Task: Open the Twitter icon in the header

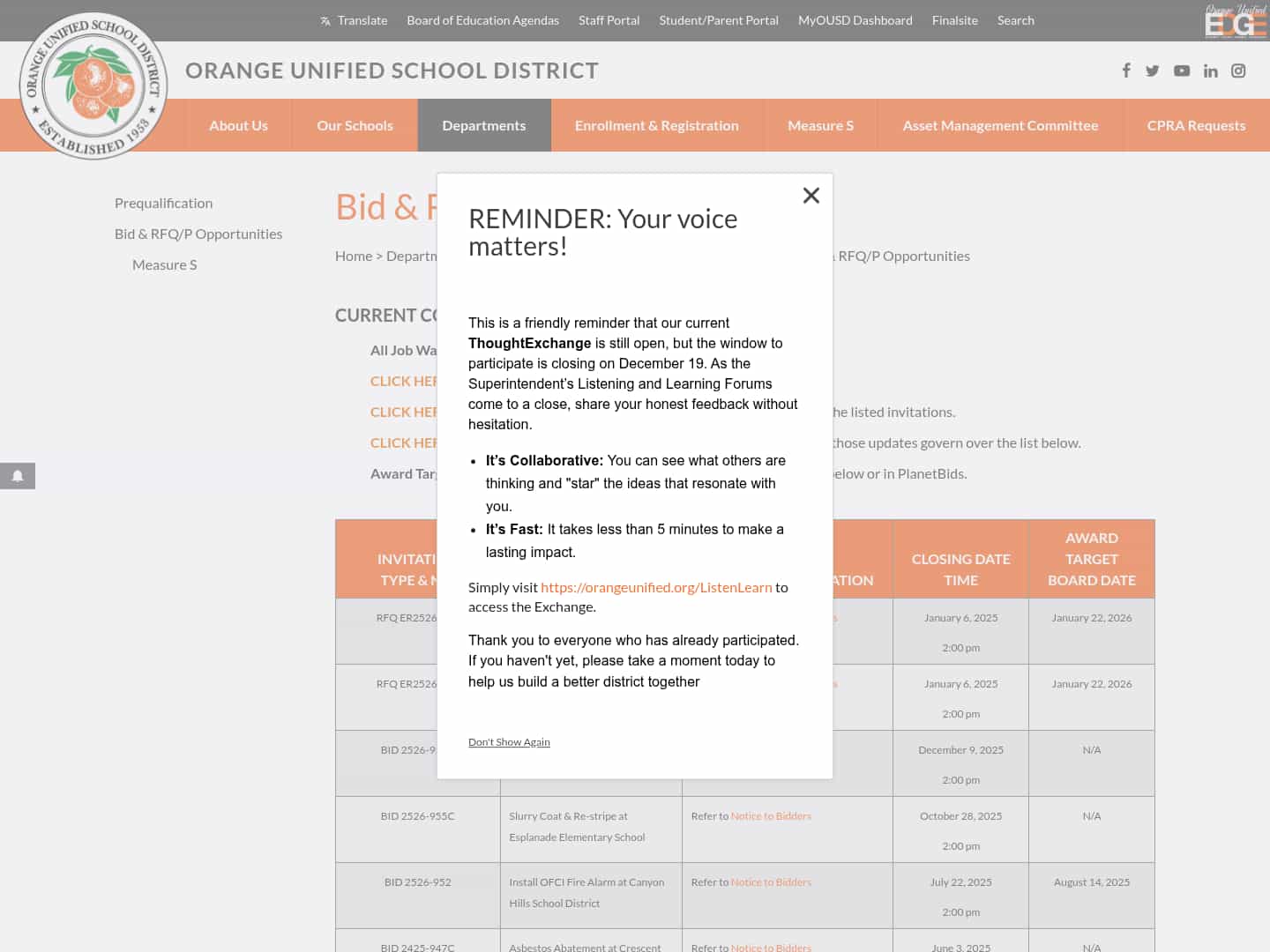Action: click(1153, 71)
